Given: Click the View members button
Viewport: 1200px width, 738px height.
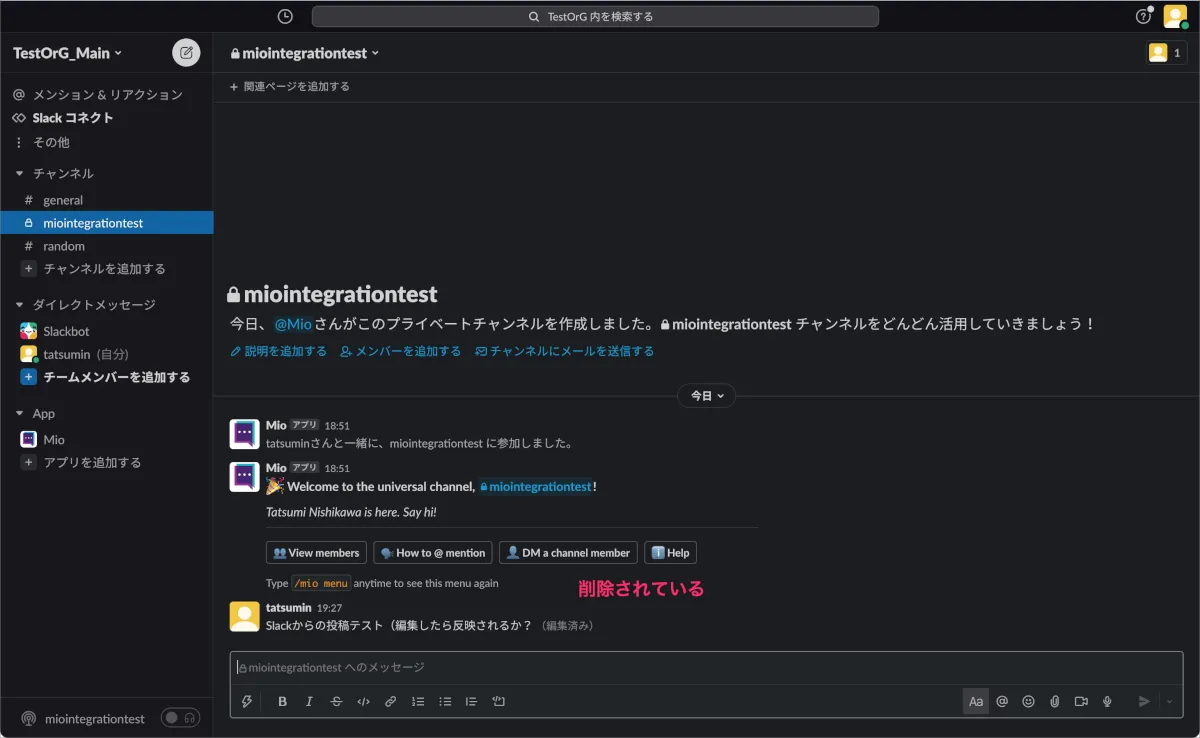Looking at the screenshot, I should [x=316, y=553].
